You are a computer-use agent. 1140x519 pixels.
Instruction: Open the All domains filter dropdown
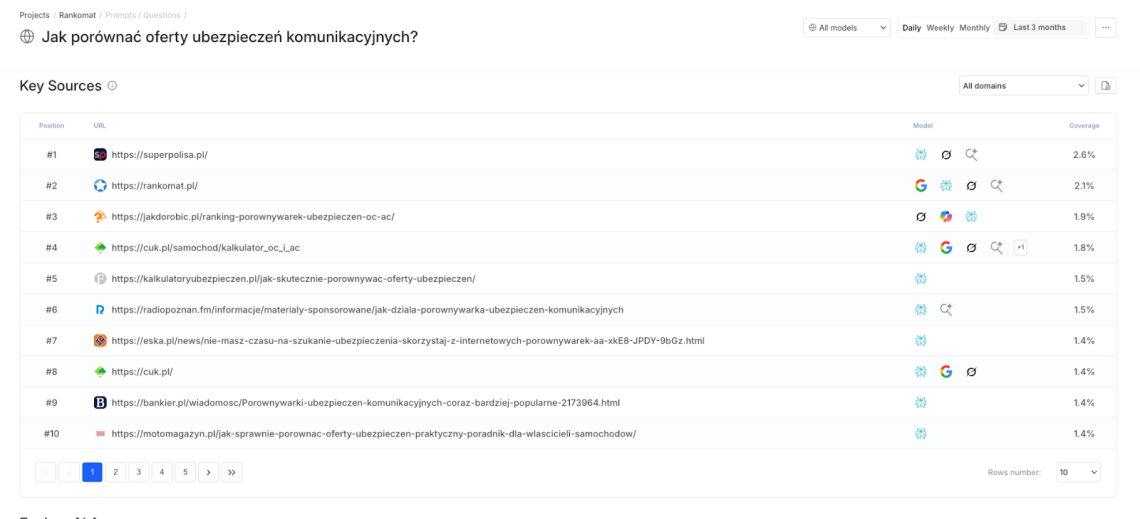click(x=1023, y=86)
